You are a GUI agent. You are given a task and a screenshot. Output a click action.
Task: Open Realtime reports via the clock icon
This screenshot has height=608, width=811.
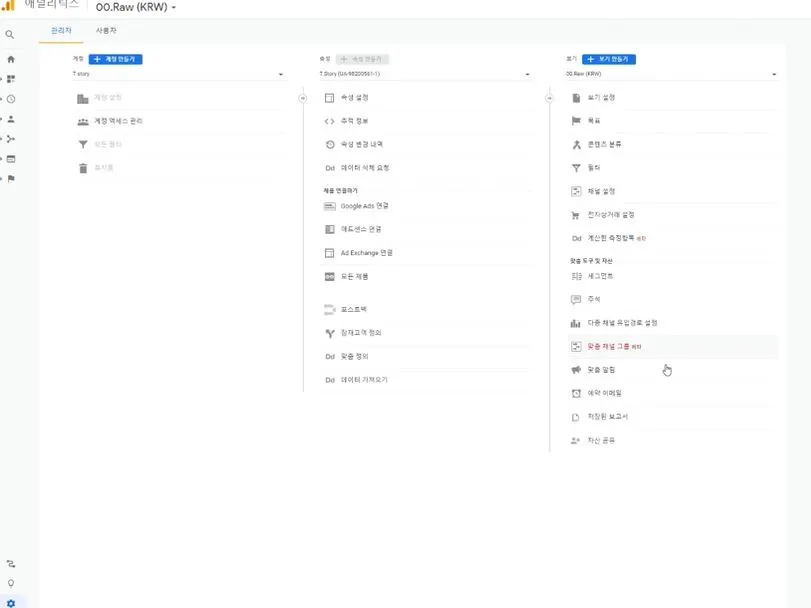[11, 99]
